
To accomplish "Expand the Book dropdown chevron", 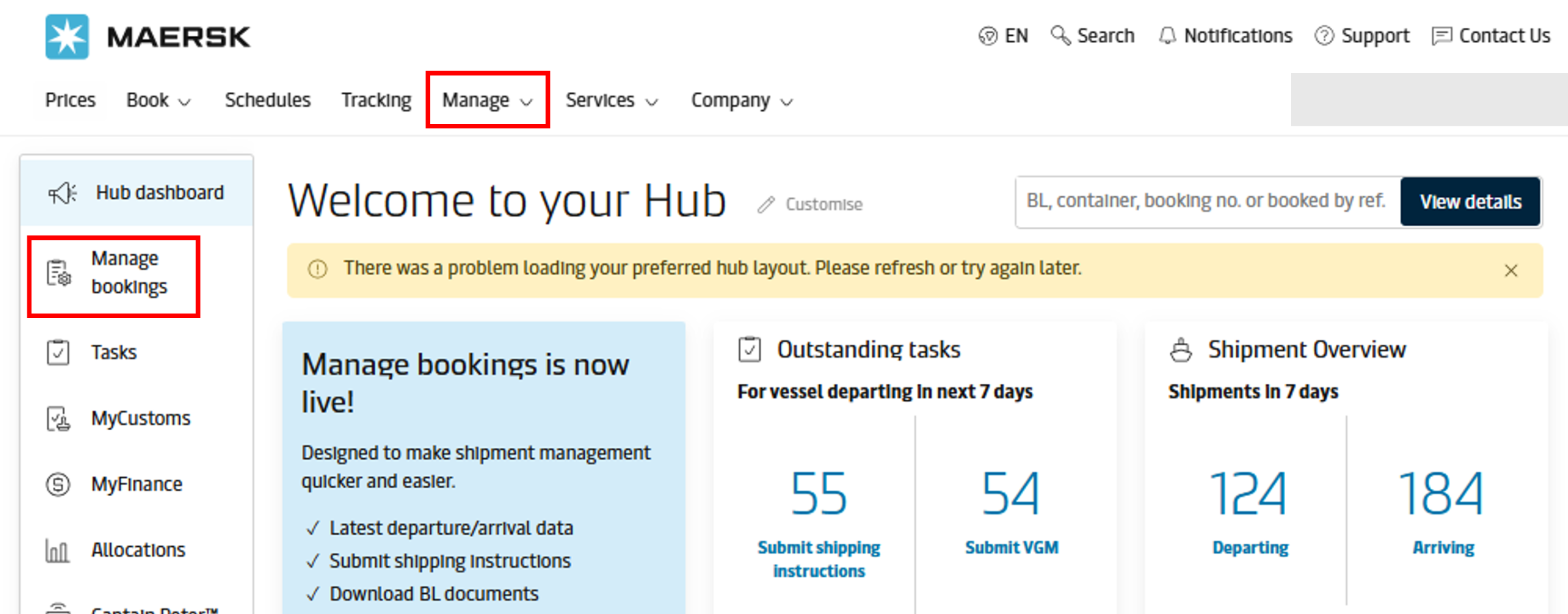I will click(x=185, y=102).
